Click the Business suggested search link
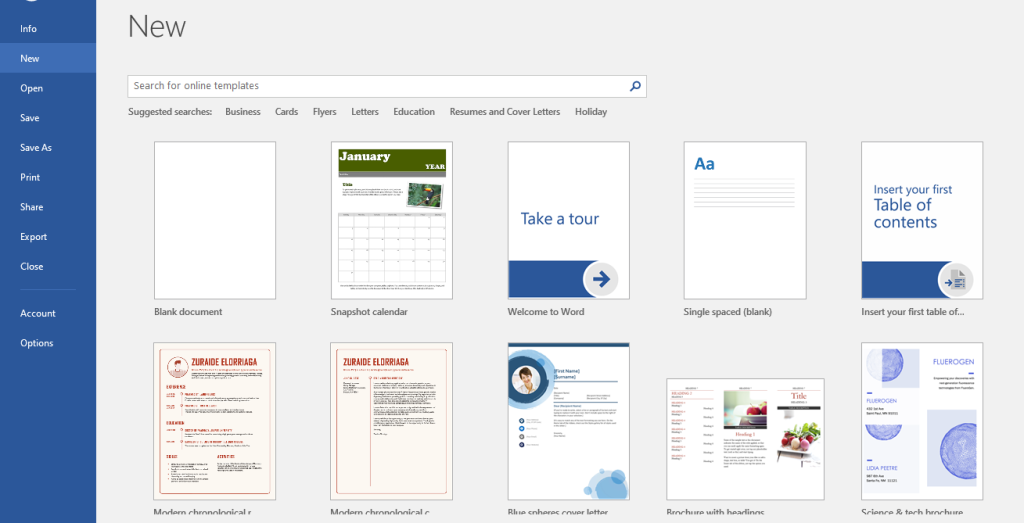The image size is (1024, 523). tap(243, 112)
